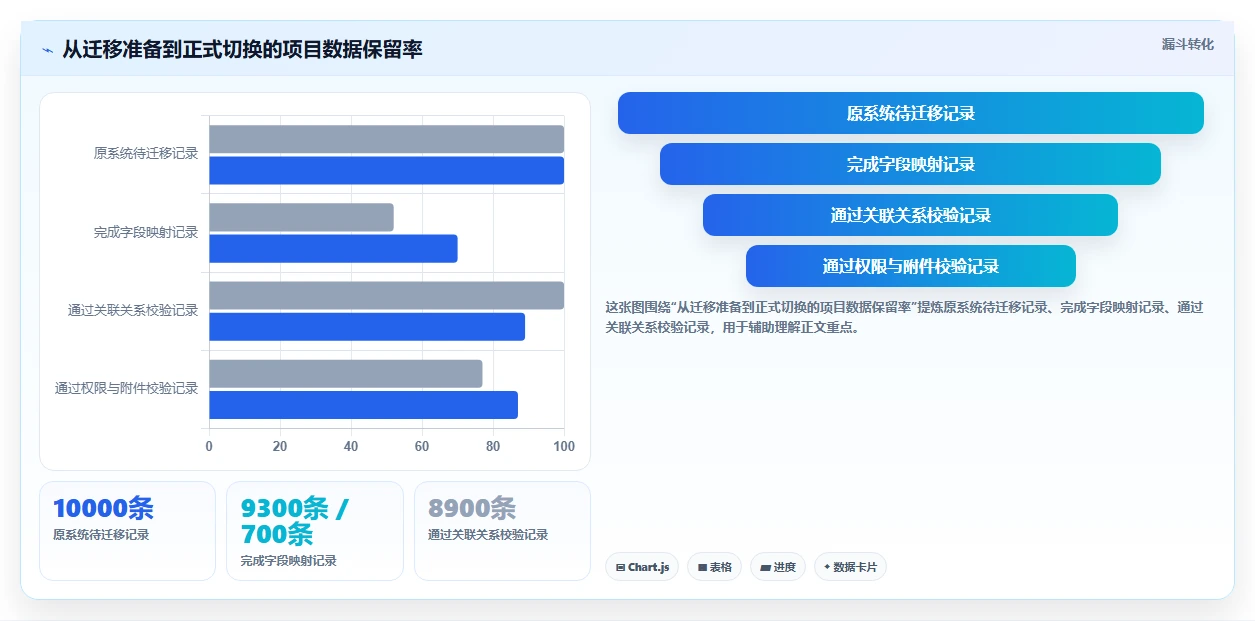
Task: Click the 进度 tag chip
Action: pos(777,567)
